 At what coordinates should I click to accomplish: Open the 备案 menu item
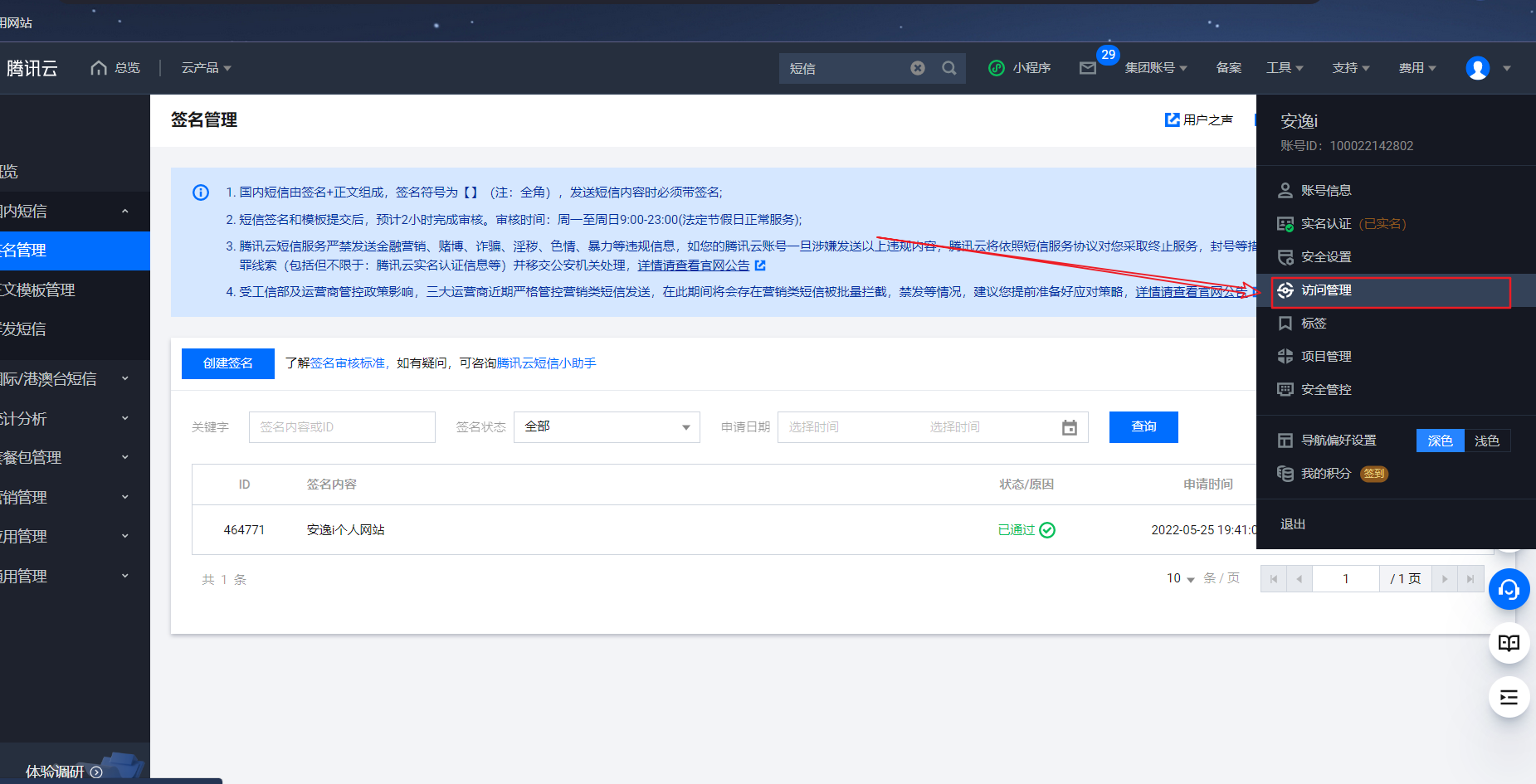point(1229,68)
